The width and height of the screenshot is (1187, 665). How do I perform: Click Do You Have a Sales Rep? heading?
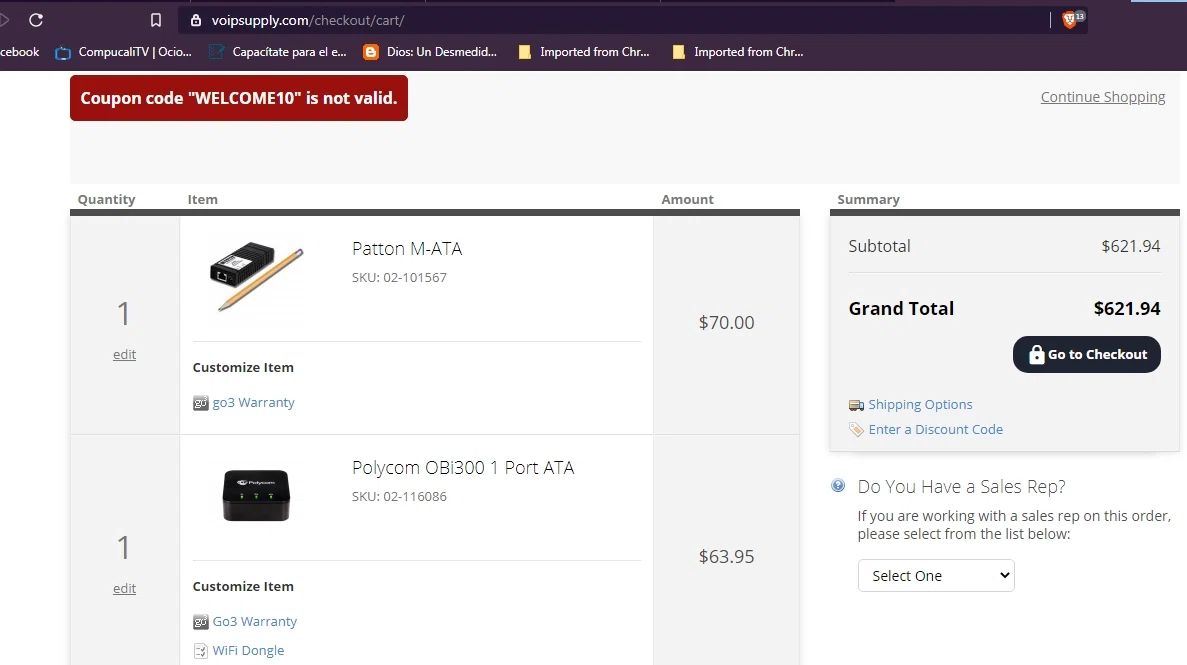(961, 486)
